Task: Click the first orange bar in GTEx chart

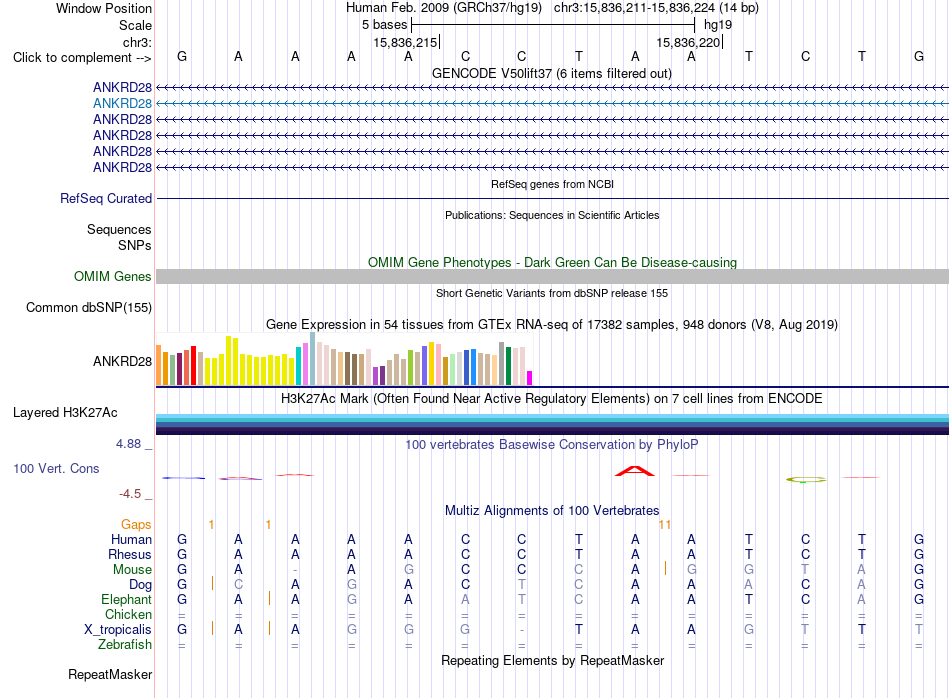Action: [159, 365]
